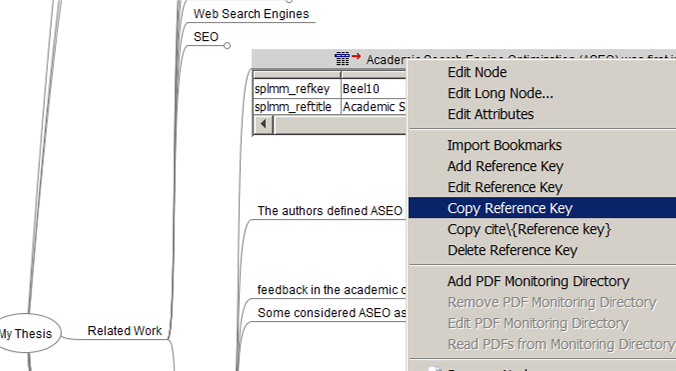Click the attribute table icon on the node
The width and height of the screenshot is (676, 371).
tap(342, 59)
